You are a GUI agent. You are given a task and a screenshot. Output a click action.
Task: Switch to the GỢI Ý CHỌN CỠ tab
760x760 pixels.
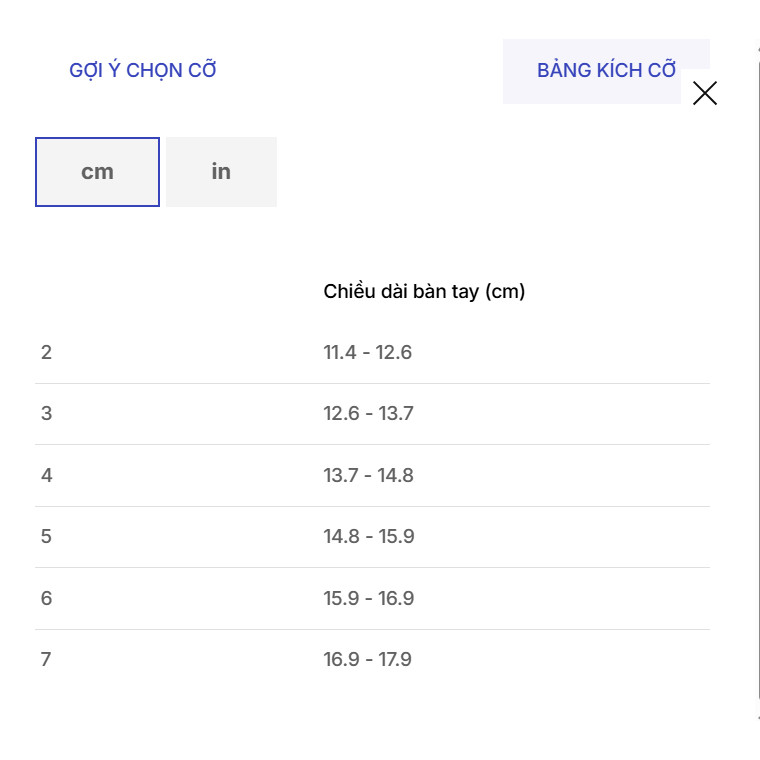[x=142, y=71]
